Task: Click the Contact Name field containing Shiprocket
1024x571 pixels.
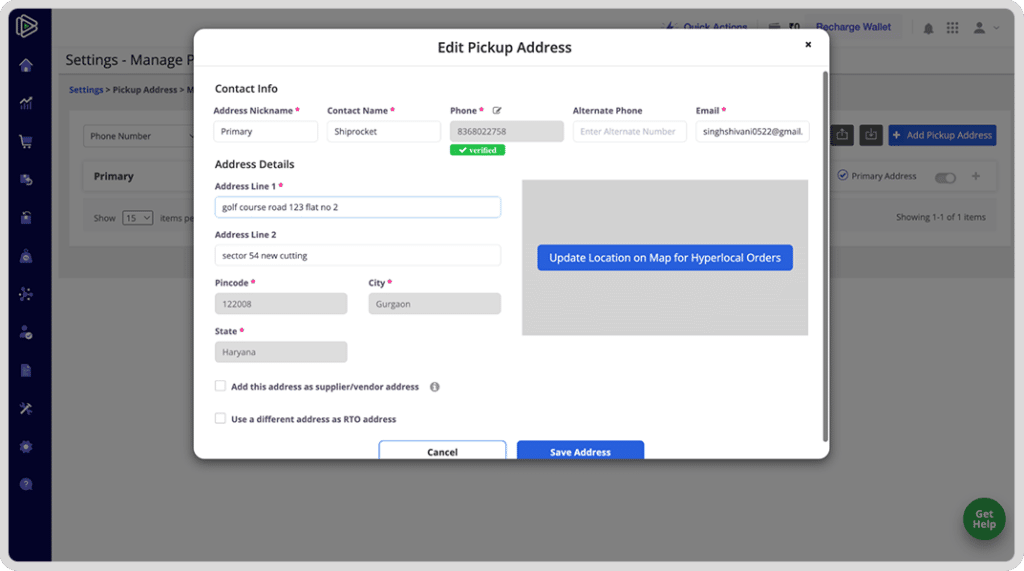Action: tap(383, 131)
